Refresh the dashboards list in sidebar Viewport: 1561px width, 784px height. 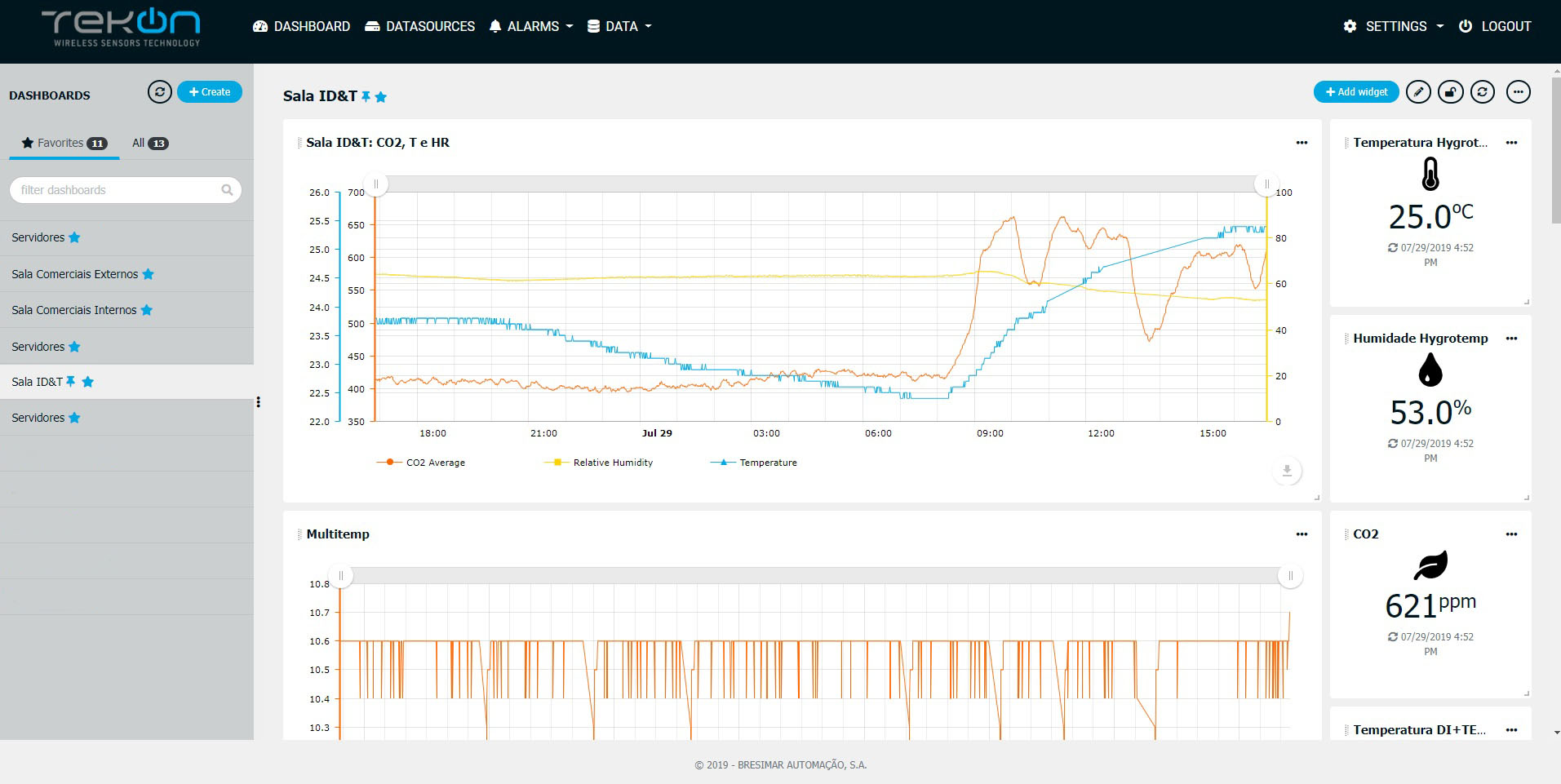click(160, 91)
